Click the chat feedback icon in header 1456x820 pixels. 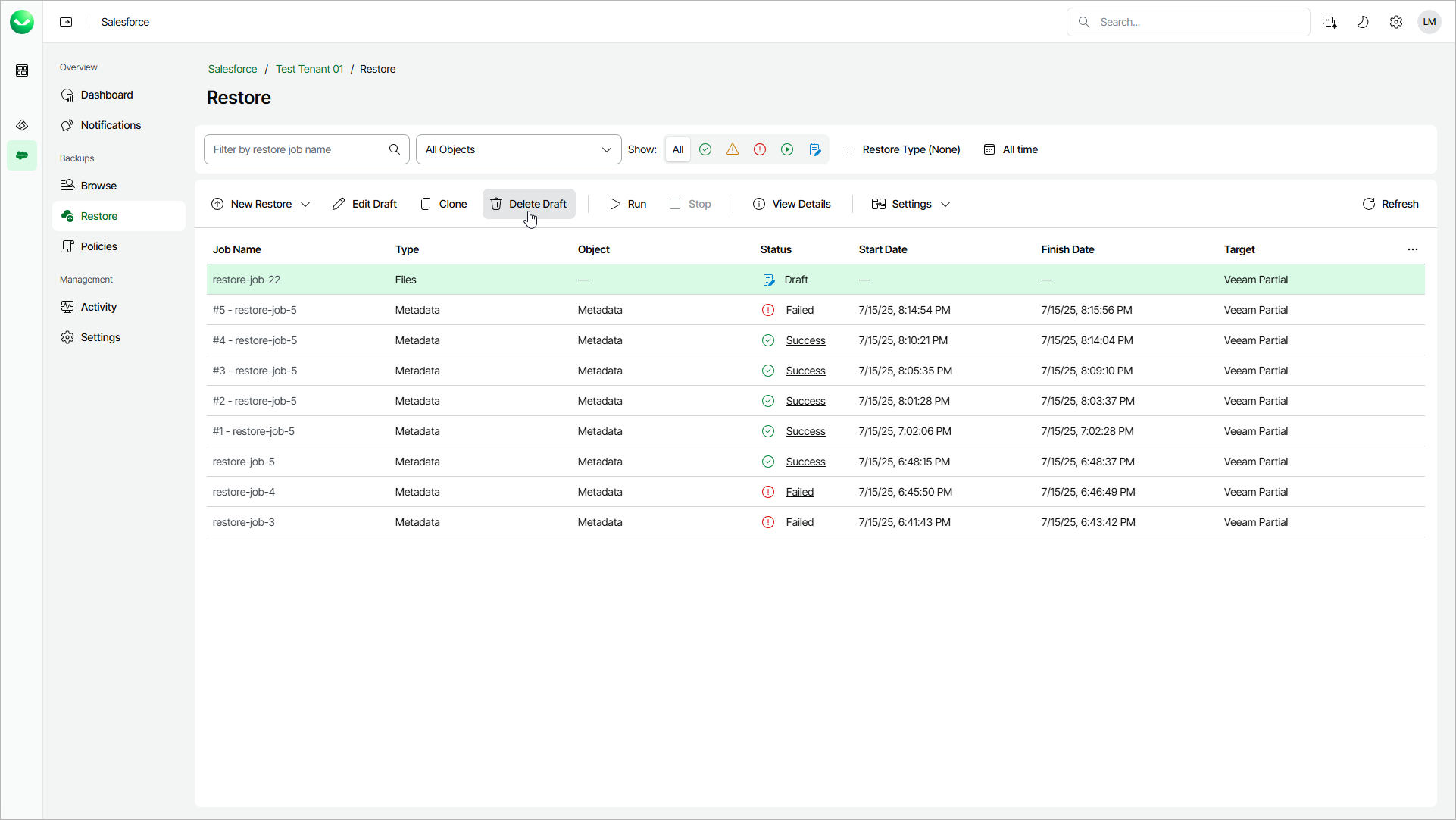click(x=1329, y=22)
